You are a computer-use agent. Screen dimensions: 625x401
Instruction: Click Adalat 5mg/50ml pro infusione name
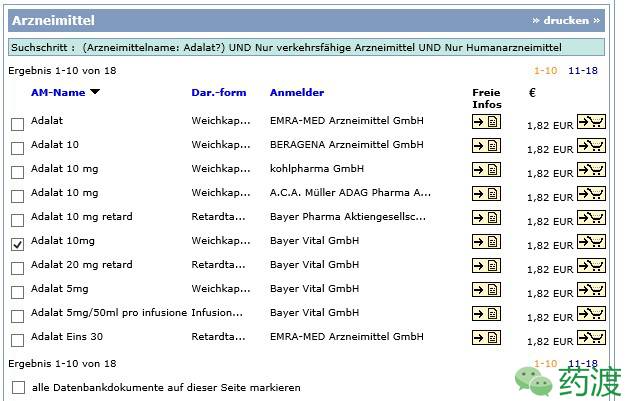109,313
